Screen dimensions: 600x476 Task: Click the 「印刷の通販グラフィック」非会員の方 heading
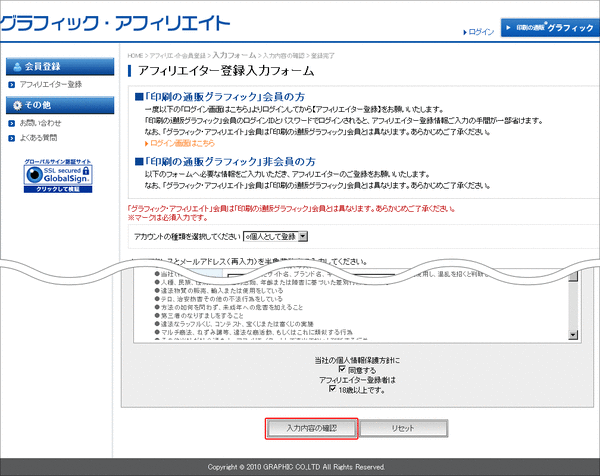[x=225, y=162]
